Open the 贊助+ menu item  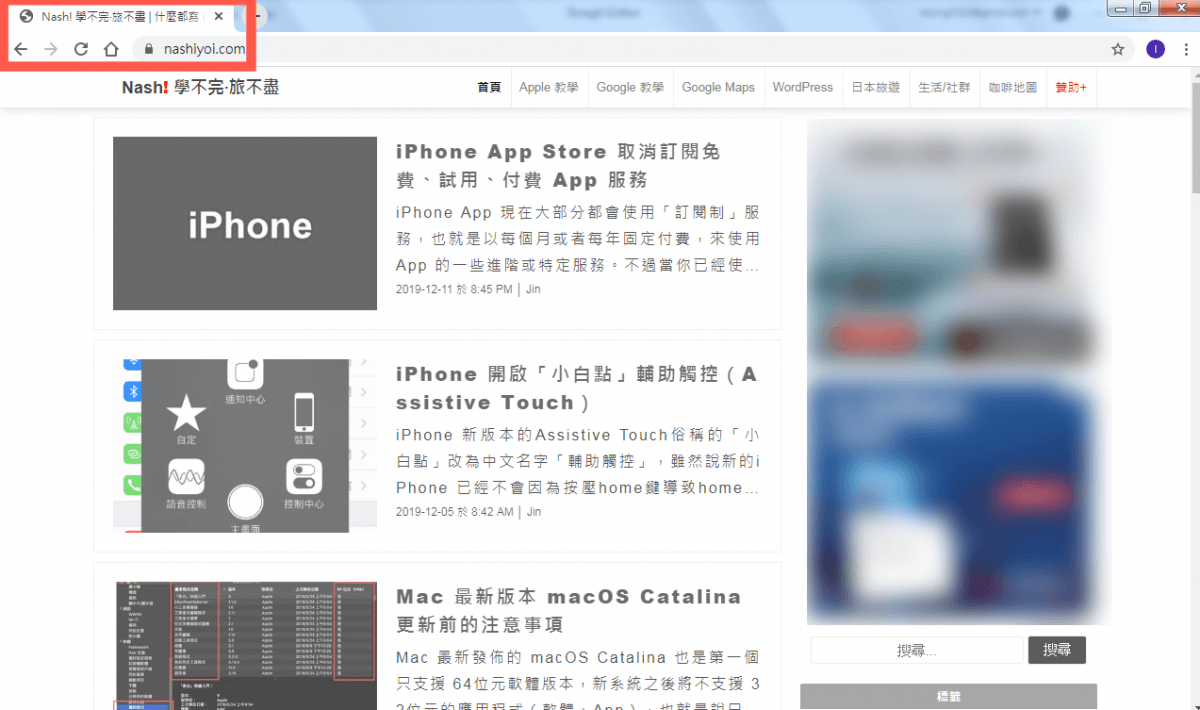coord(1071,87)
